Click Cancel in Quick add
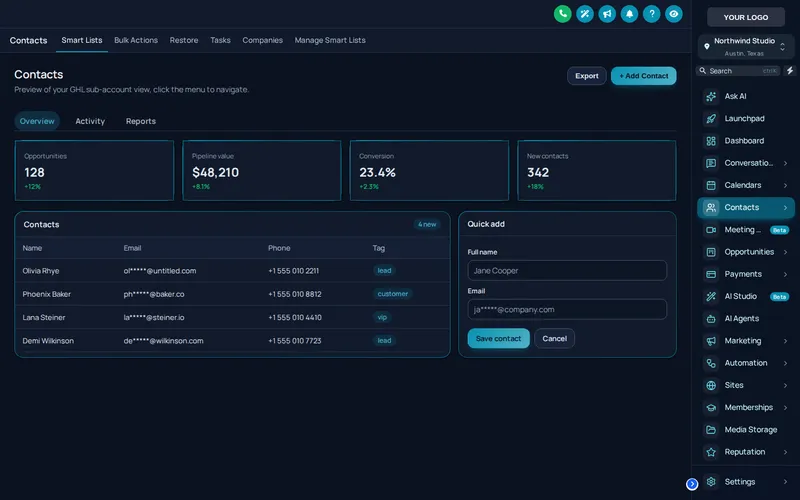 tap(555, 339)
